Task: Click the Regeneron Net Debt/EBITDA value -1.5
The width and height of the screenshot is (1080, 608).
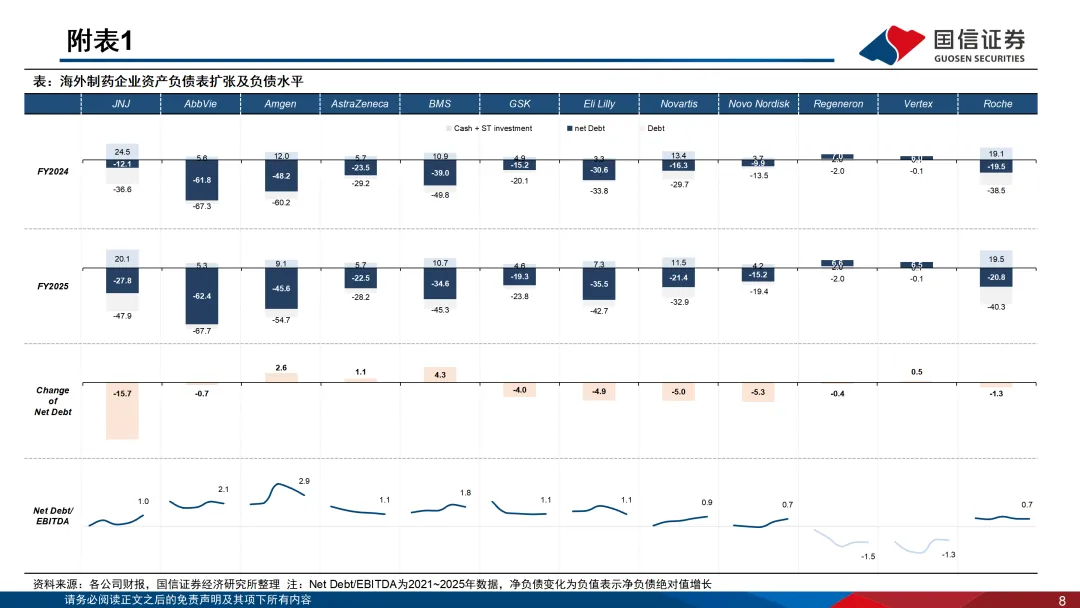Action: click(868, 556)
